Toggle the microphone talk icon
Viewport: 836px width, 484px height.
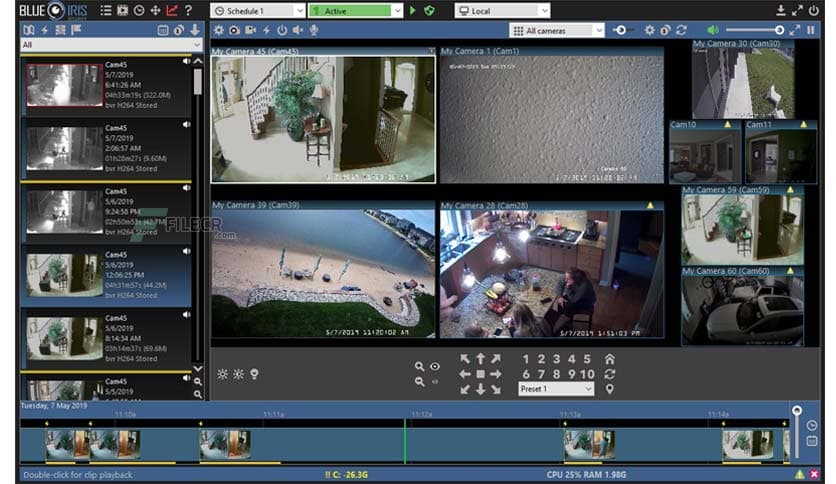314,30
